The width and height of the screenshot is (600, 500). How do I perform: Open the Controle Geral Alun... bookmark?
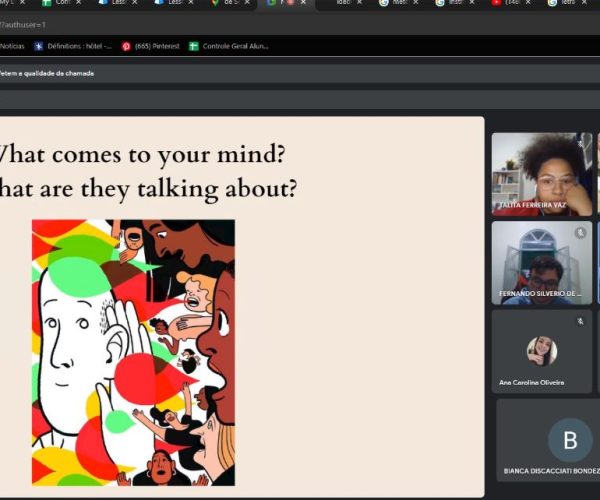(228, 46)
